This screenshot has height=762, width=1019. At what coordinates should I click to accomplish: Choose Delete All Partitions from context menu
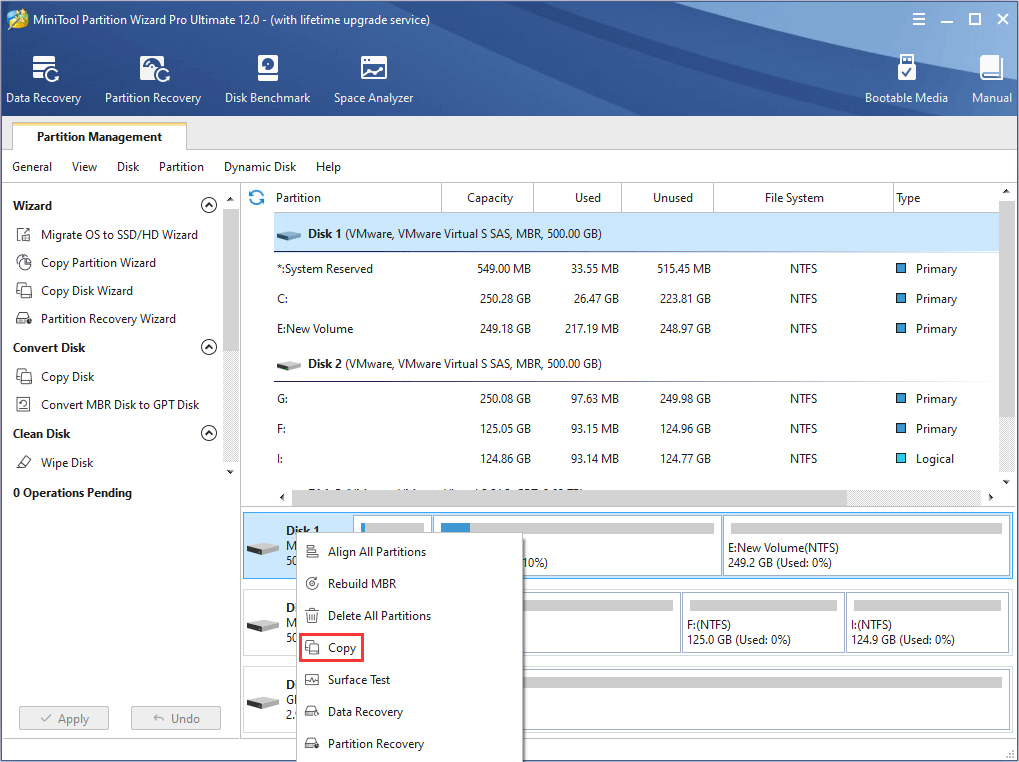point(409,615)
